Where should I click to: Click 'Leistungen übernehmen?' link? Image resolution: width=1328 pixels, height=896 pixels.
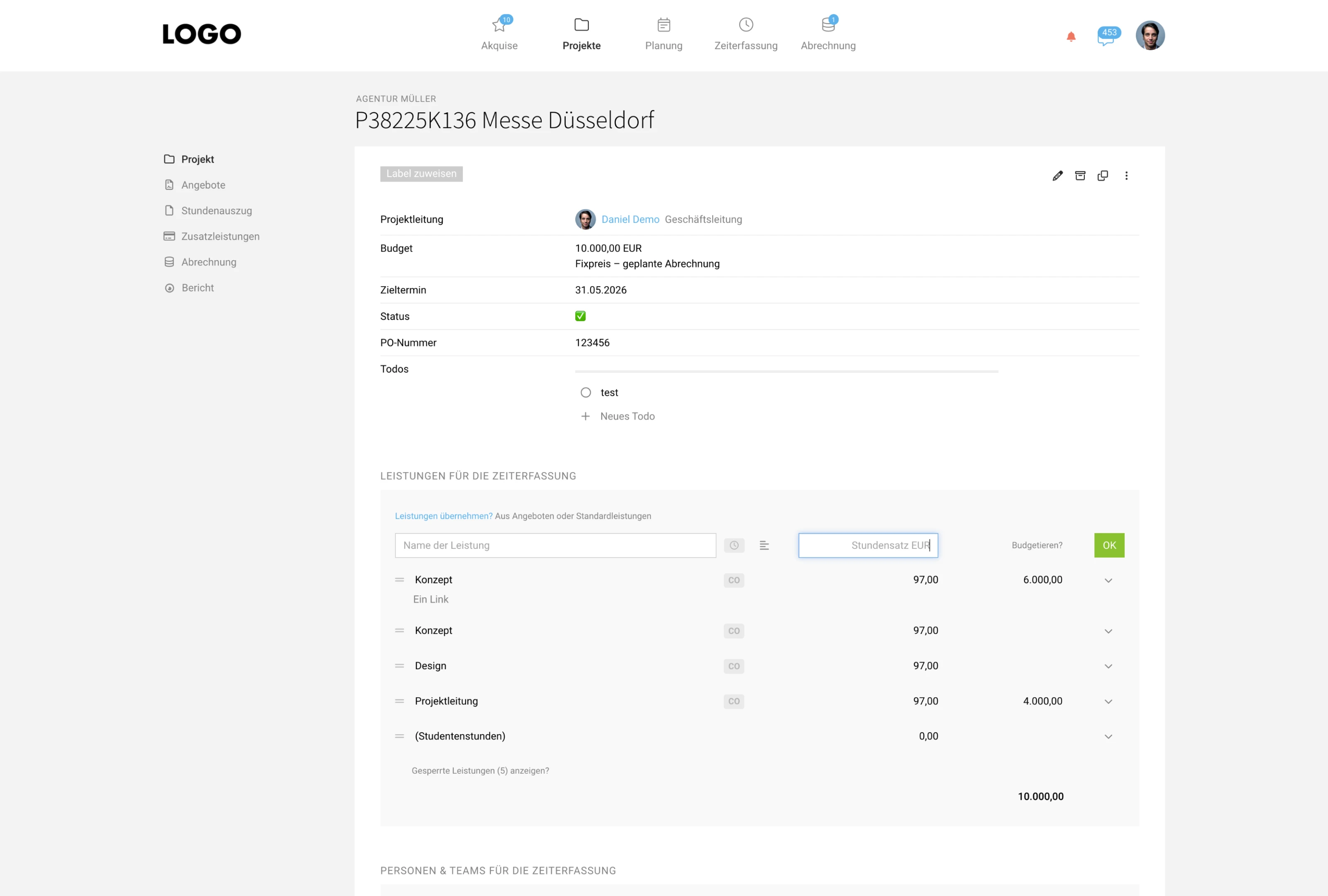click(x=444, y=516)
